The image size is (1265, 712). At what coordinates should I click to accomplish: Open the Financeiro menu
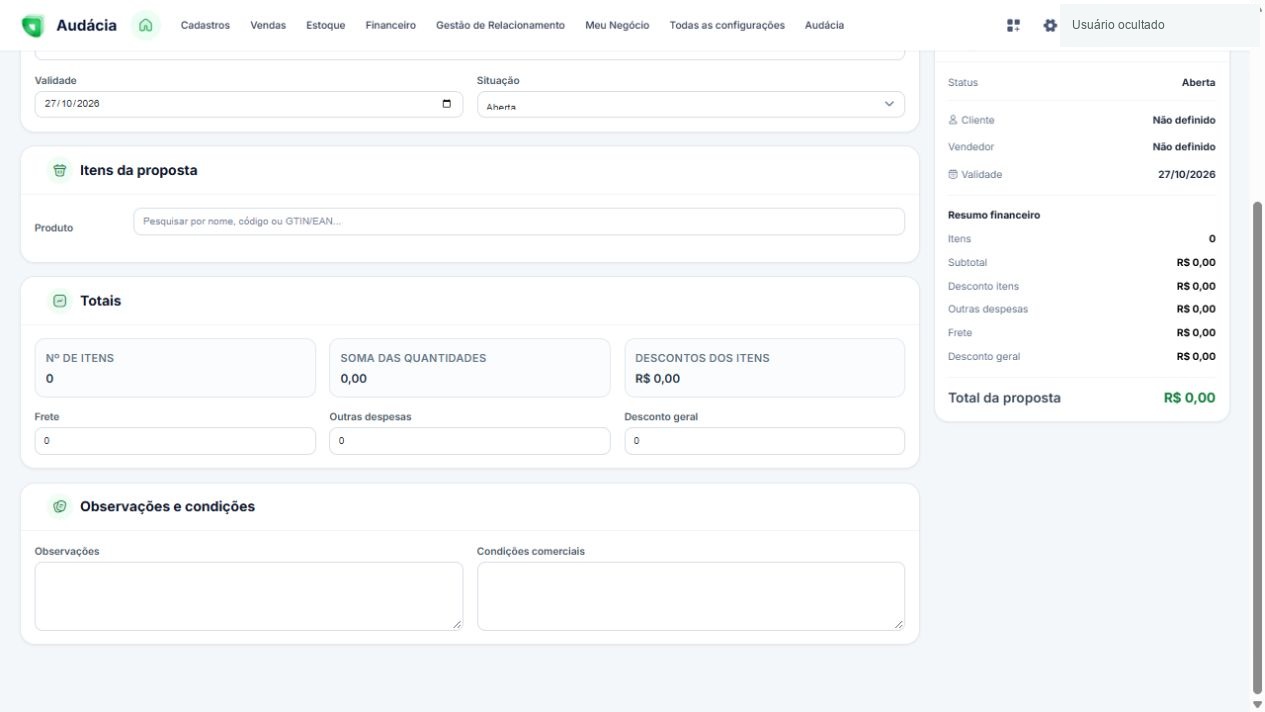[391, 25]
